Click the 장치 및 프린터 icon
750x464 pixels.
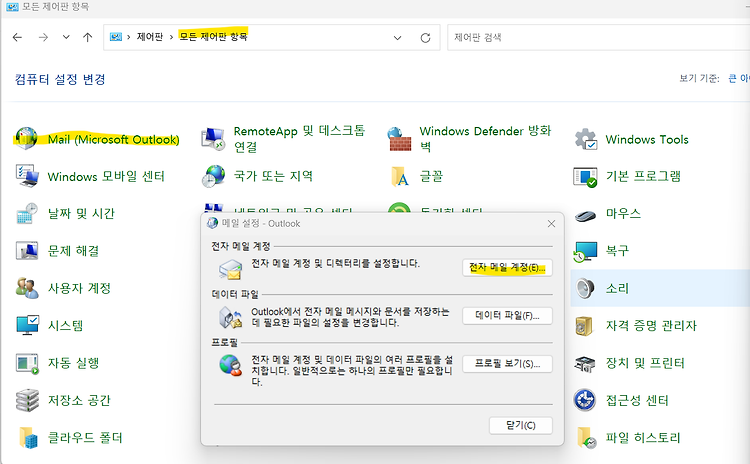[x=585, y=364]
